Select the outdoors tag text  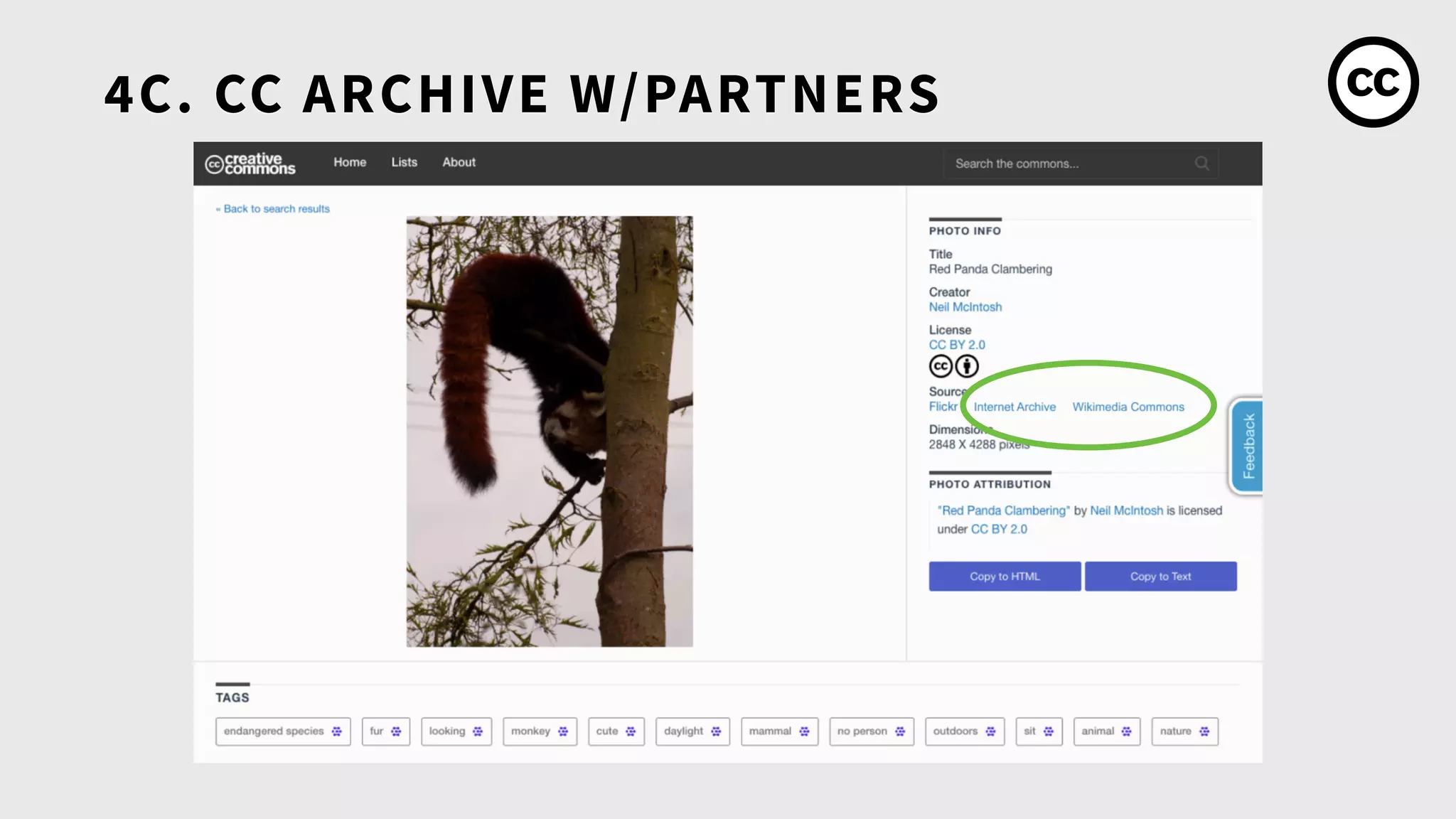955,732
